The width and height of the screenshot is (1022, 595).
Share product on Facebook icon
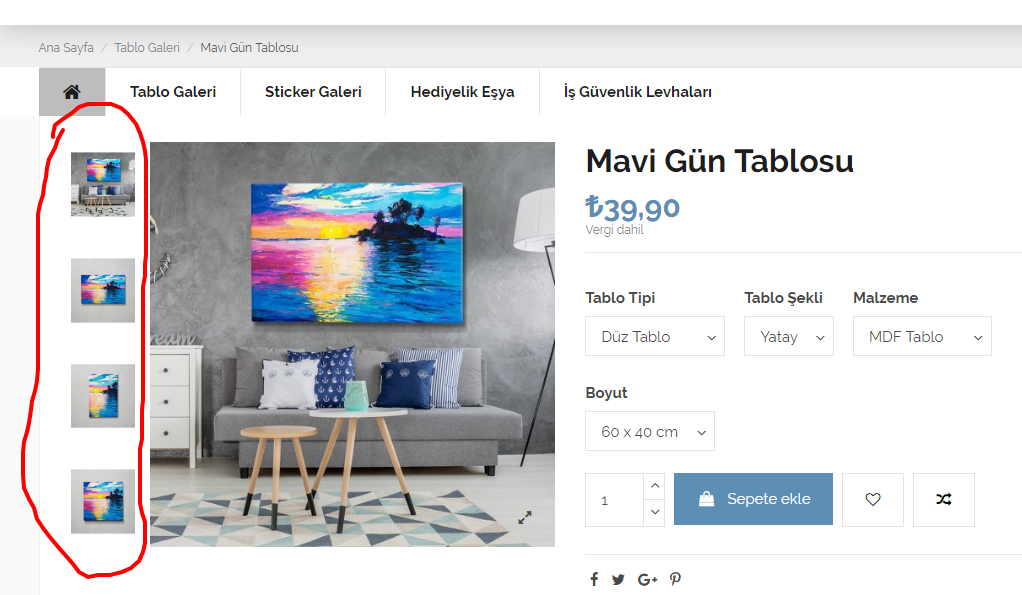[594, 579]
